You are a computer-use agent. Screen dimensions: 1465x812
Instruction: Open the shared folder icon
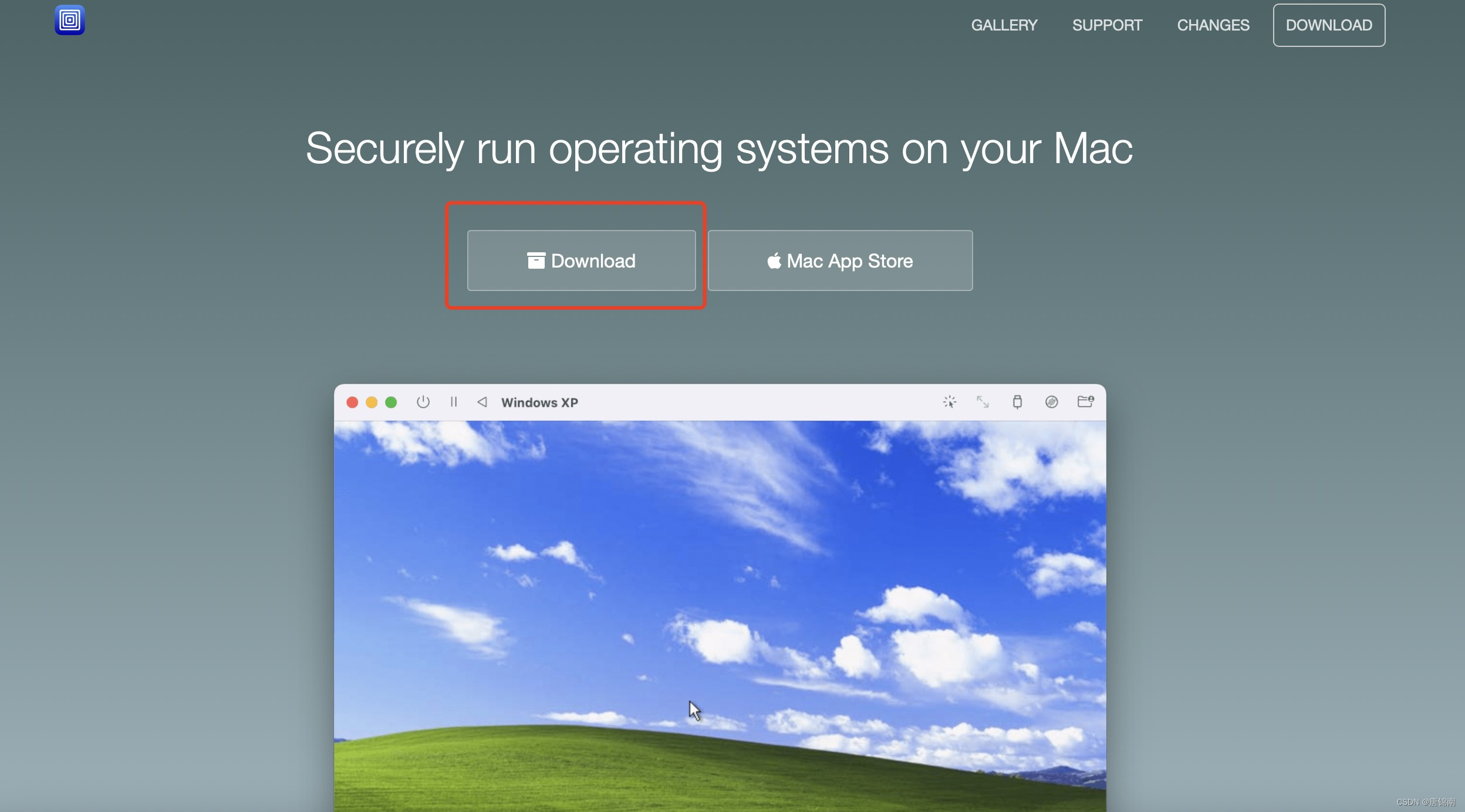[x=1085, y=401]
